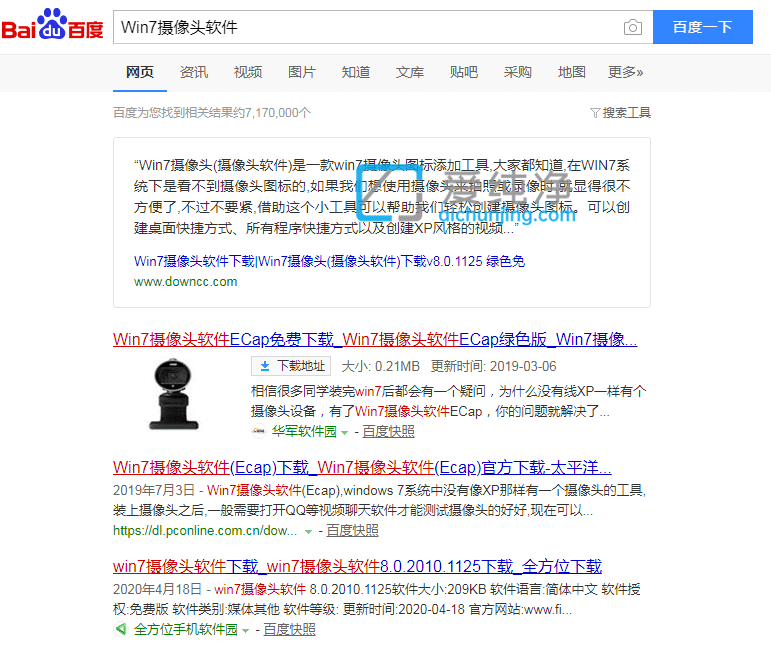This screenshot has height=648, width=771.
Task: Open 百度快照 for 全方位手机软件园 result
Action: [x=290, y=629]
